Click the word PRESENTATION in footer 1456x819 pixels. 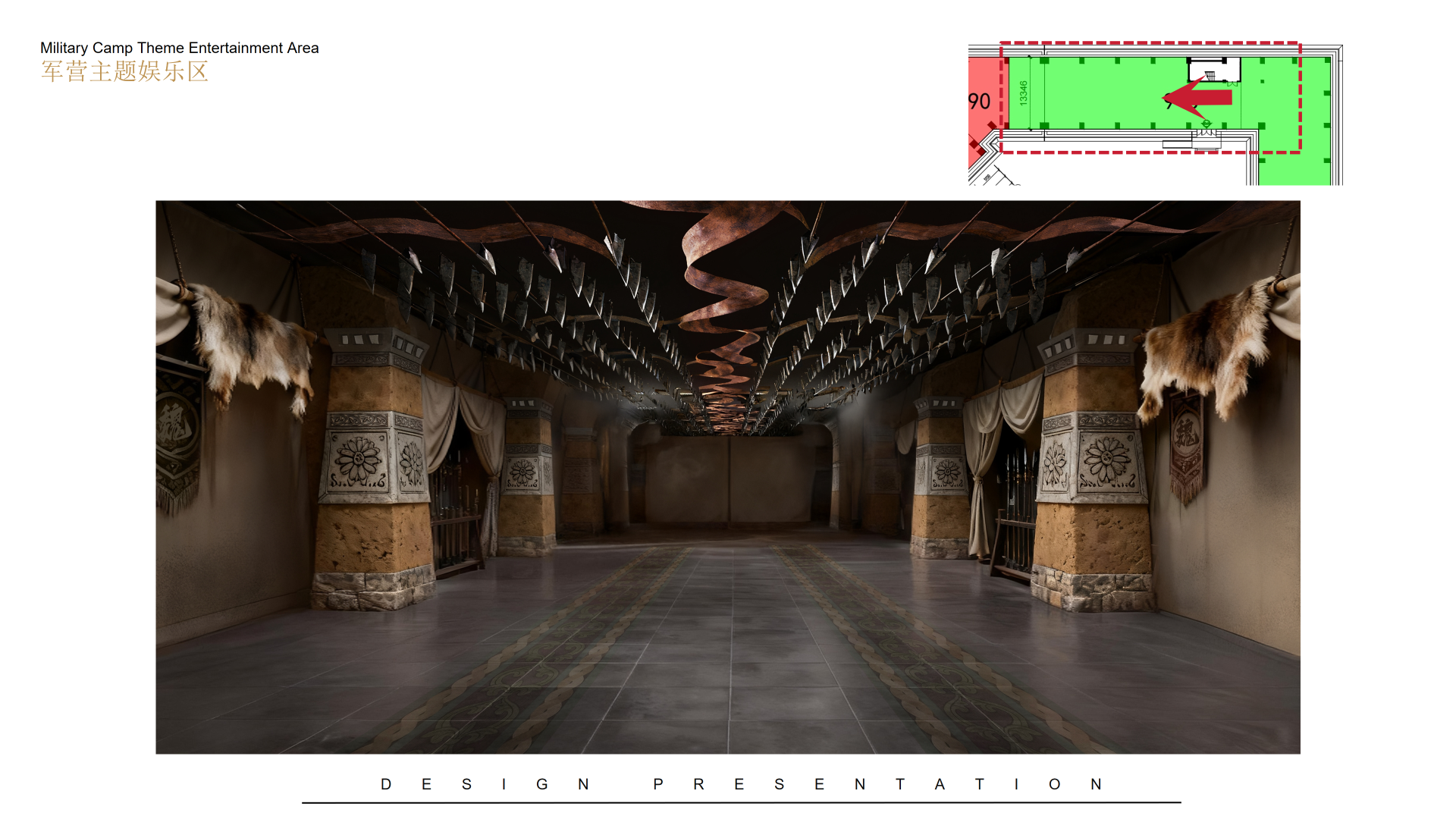pos(877,784)
